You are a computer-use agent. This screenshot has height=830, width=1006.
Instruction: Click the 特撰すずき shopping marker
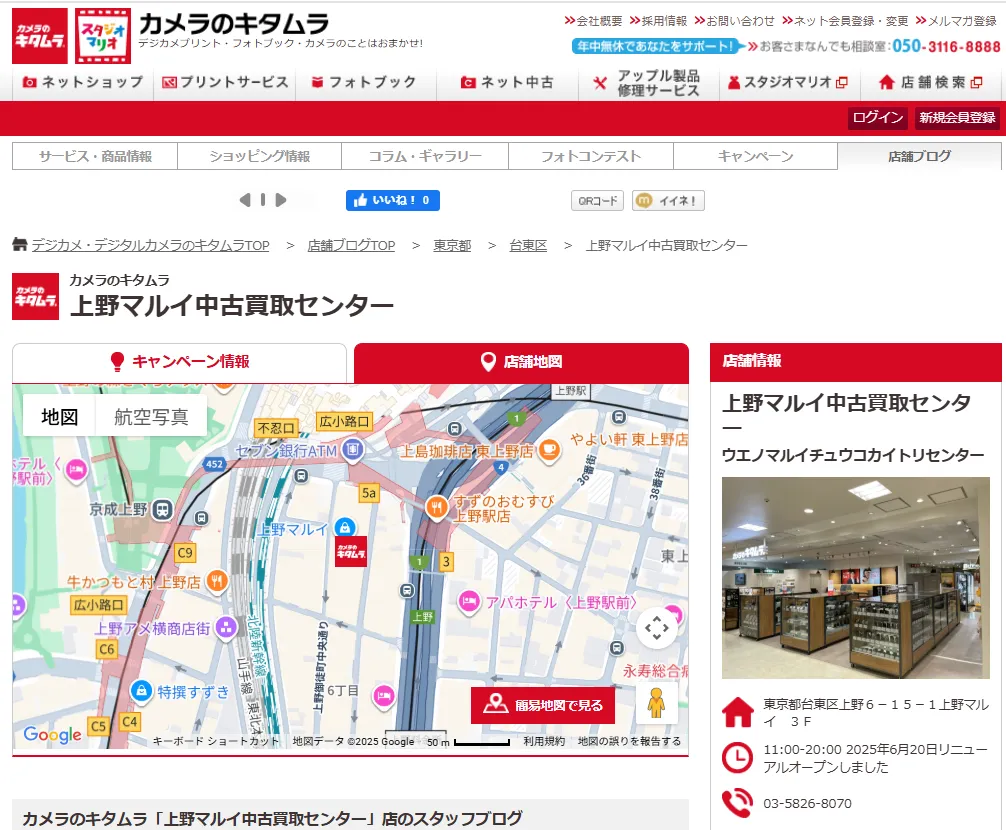(x=141, y=691)
